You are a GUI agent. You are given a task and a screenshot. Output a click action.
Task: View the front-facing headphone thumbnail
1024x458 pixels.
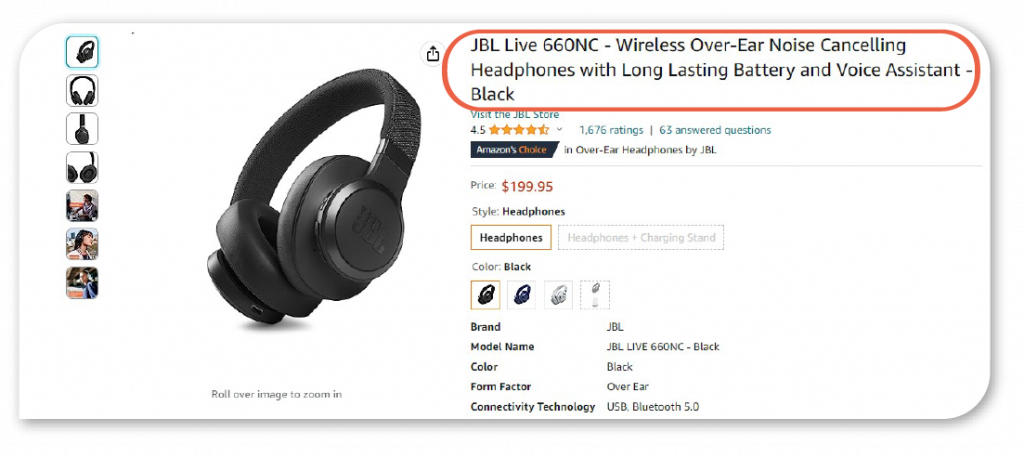82,90
